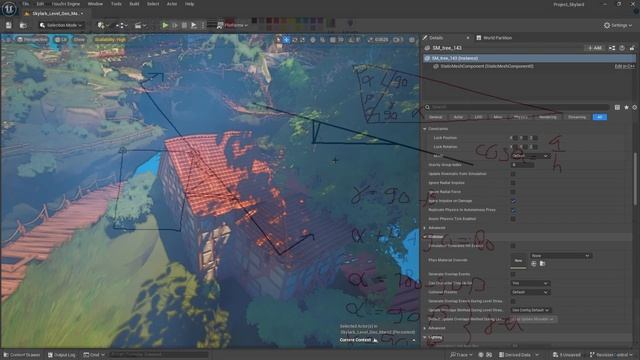Open the Blueprints toolbar icon
Screen dimensions: 640x360
tap(121, 25)
